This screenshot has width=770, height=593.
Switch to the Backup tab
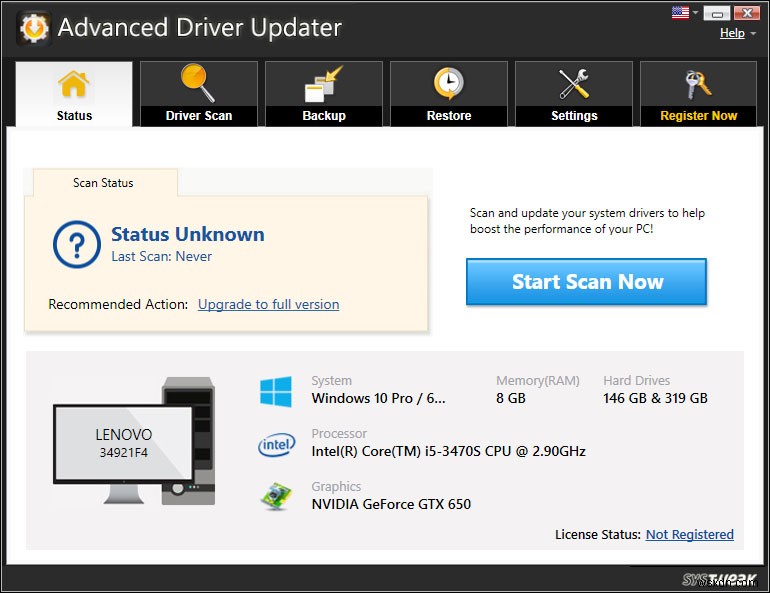click(x=323, y=94)
